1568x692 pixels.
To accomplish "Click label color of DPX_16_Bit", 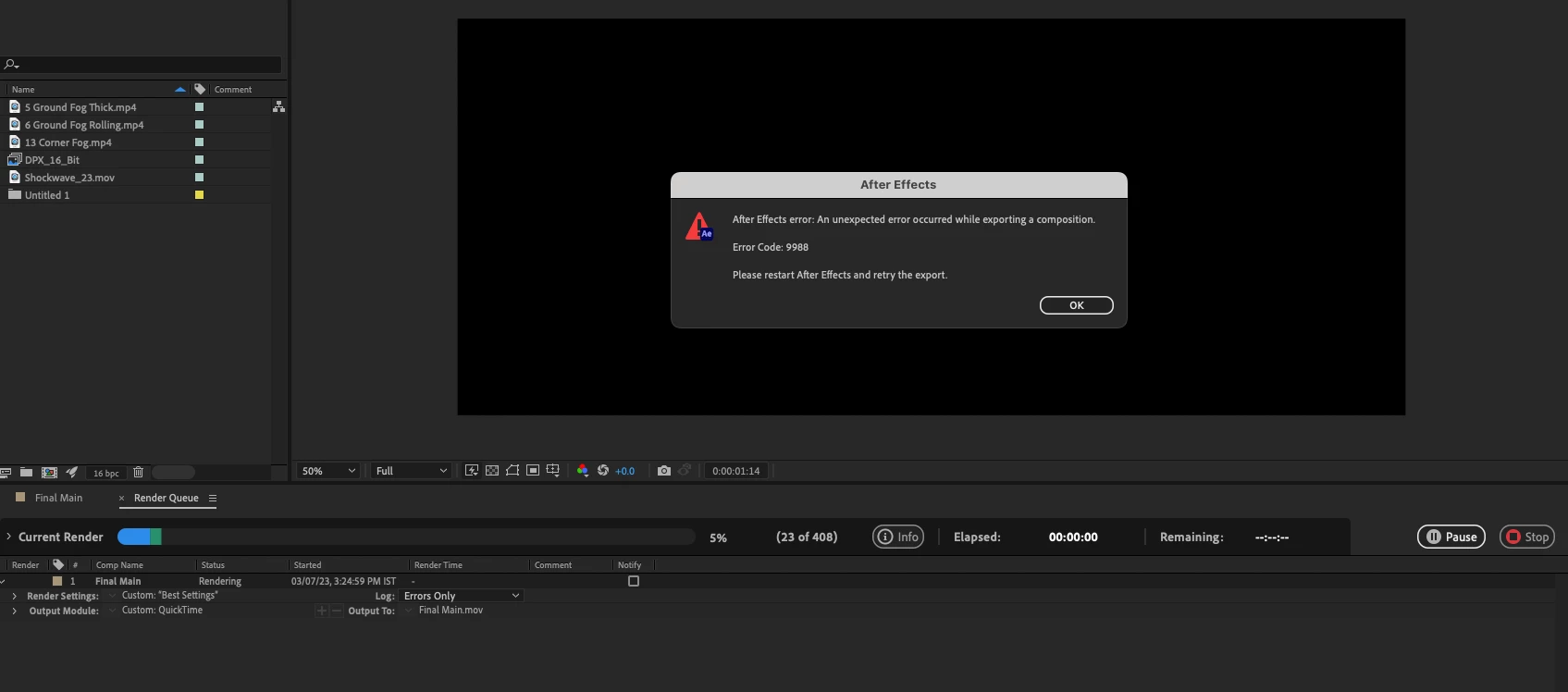I will 199,160.
